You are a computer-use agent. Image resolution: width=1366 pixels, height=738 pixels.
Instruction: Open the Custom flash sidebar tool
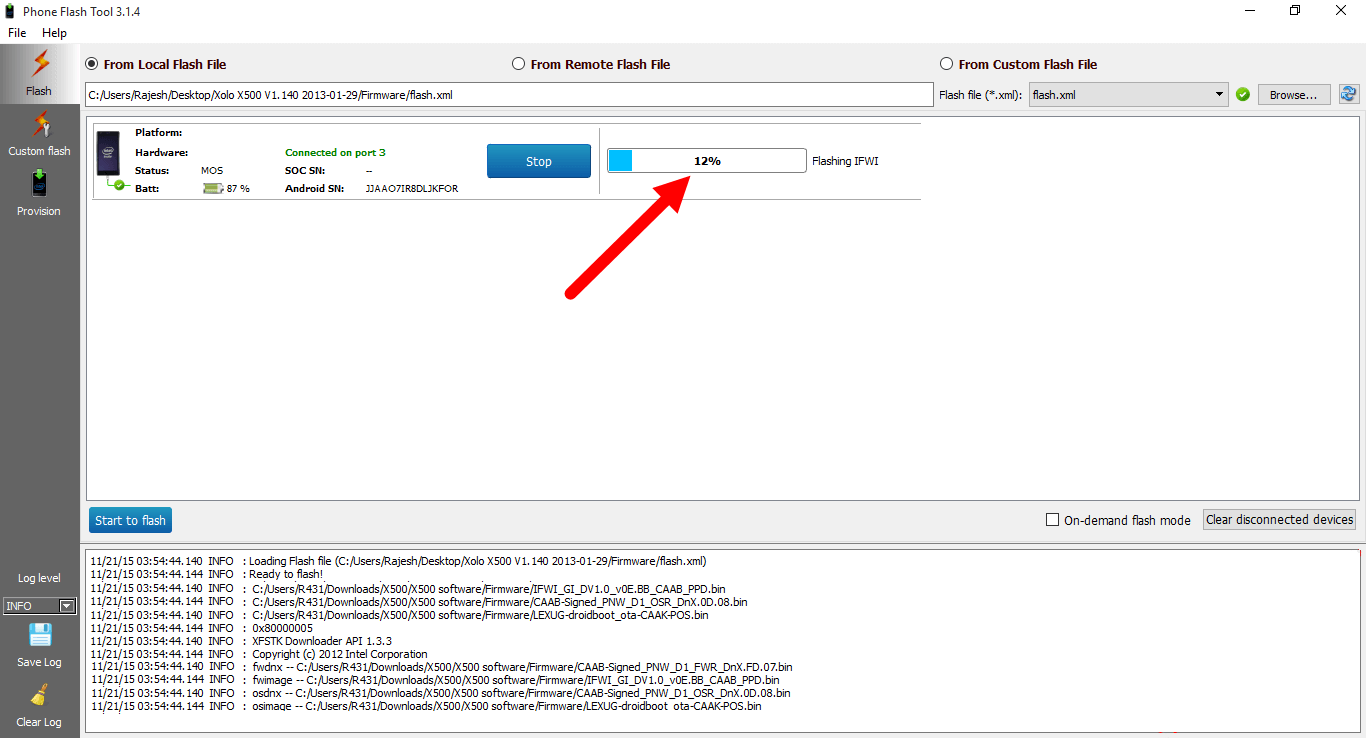tap(39, 134)
